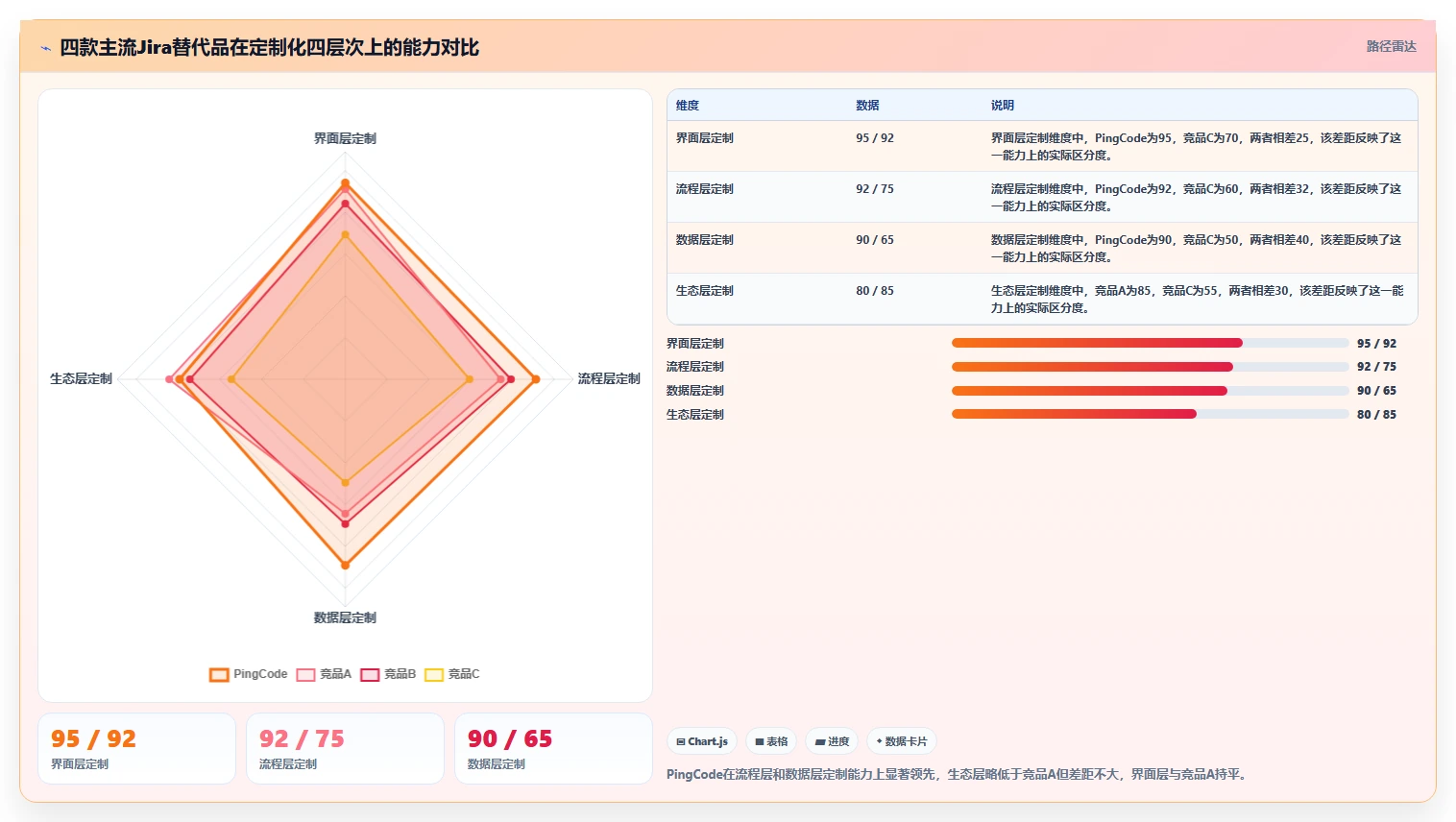Click the 路径雷达 label in header
1456x822 pixels.
tap(1392, 46)
